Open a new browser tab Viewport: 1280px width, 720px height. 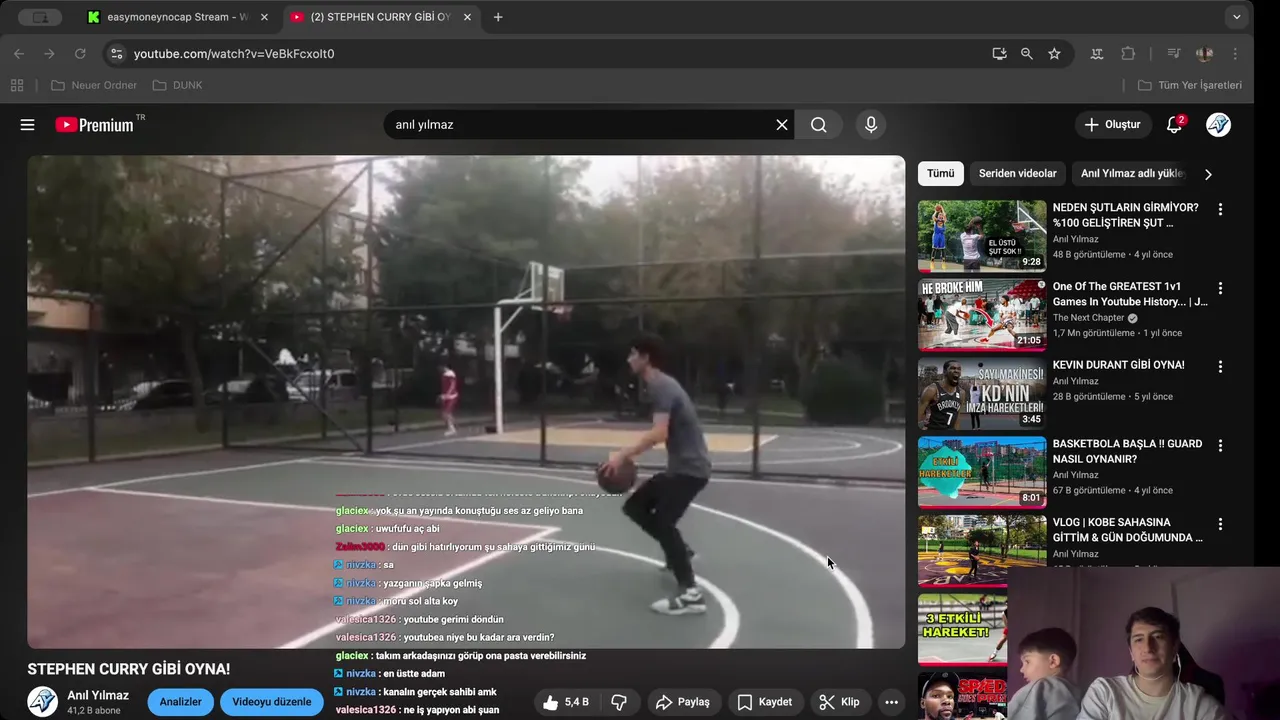click(x=498, y=17)
